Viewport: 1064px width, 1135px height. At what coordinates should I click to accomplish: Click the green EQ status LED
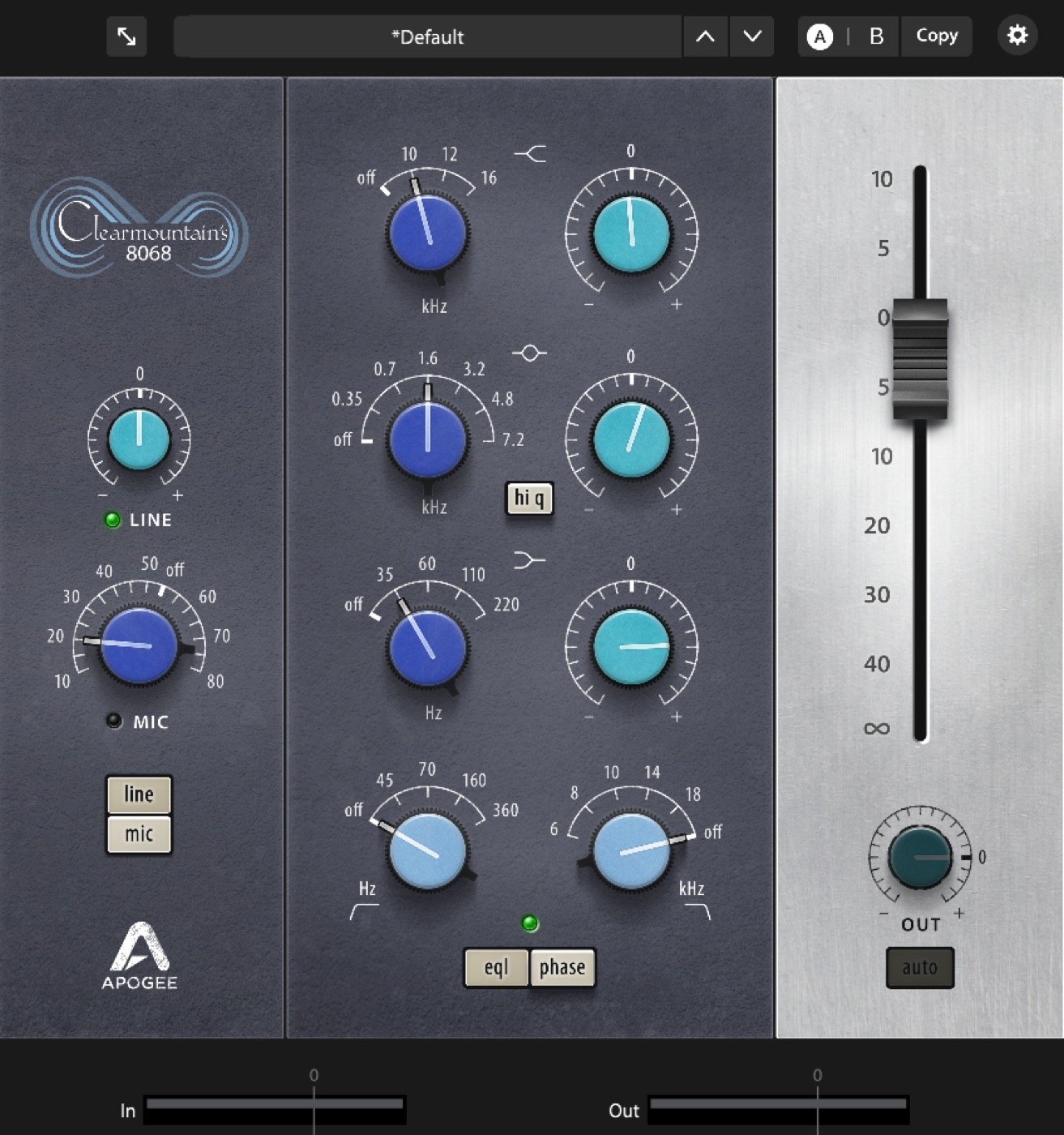point(530,923)
